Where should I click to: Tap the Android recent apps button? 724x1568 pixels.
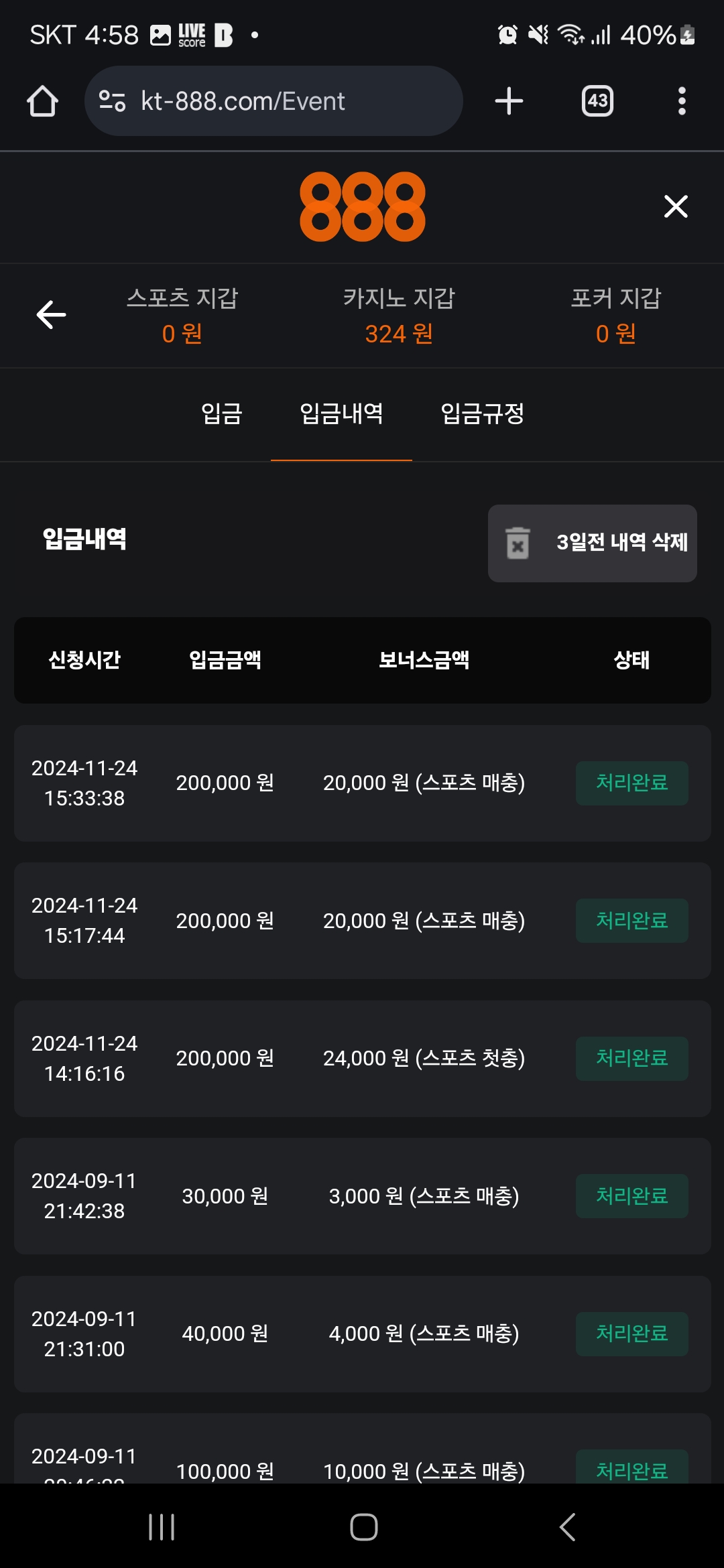tap(162, 1527)
